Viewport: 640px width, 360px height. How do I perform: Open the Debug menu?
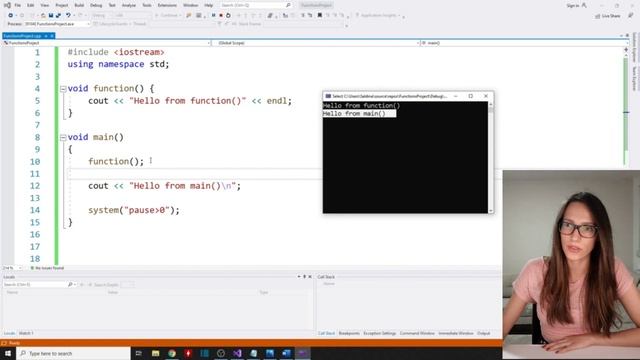pyautogui.click(x=96, y=5)
